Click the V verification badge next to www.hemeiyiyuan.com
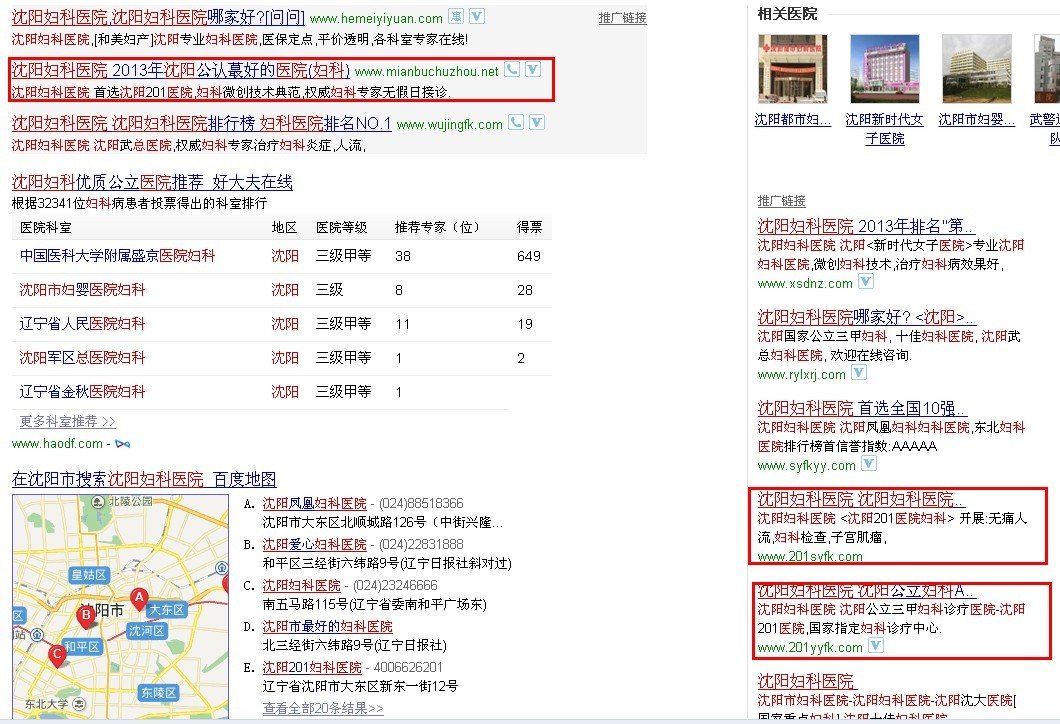1060x724 pixels. pyautogui.click(x=476, y=17)
